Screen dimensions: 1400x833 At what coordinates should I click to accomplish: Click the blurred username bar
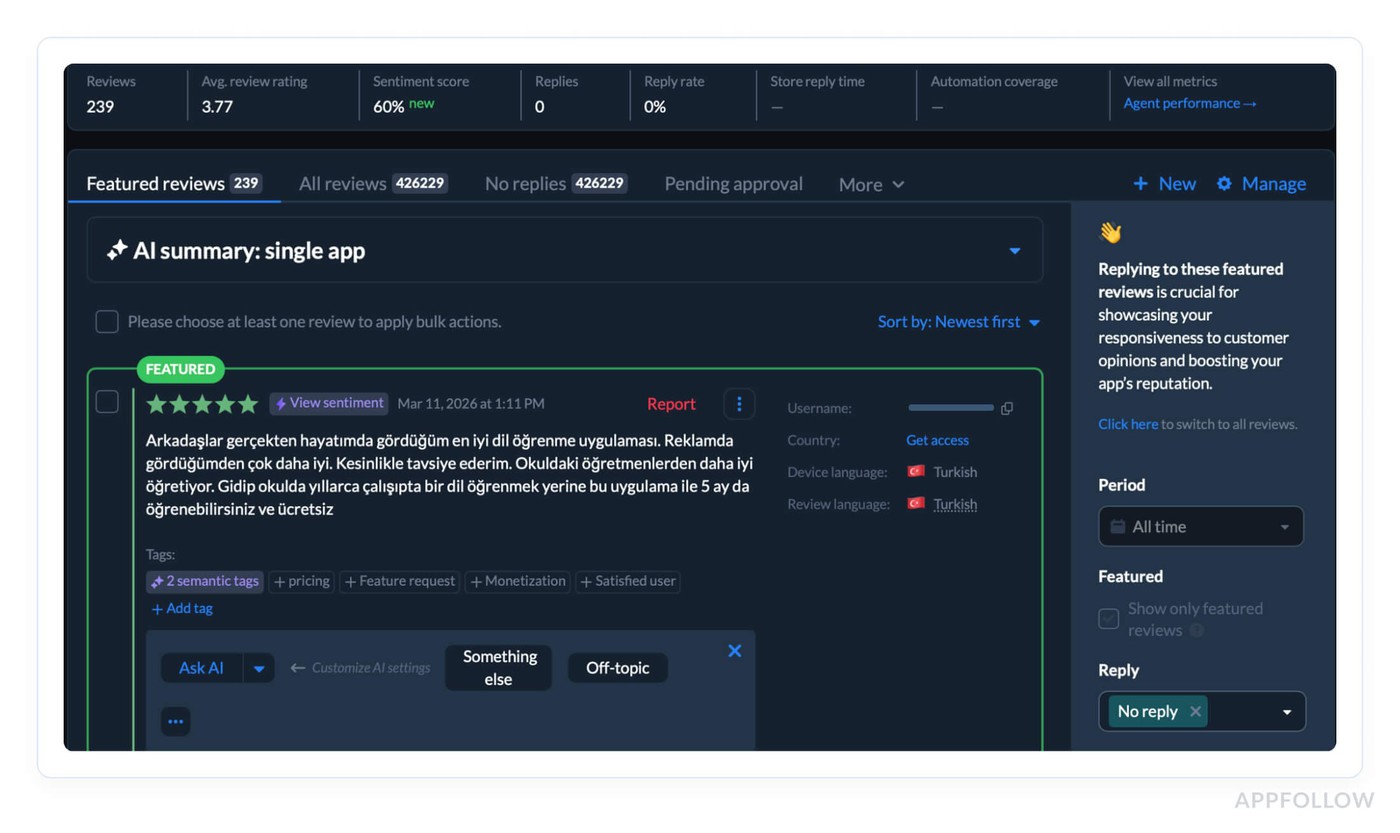click(x=951, y=408)
